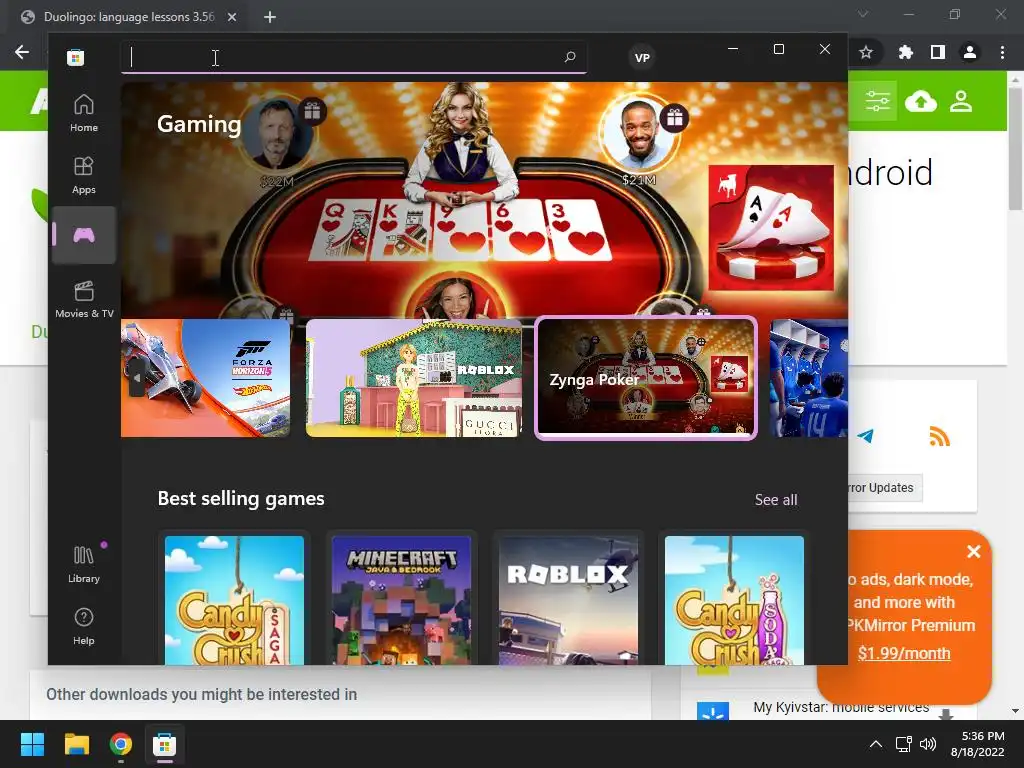The width and height of the screenshot is (1024, 768).
Task: Close the APKMirror Premium orange popup
Action: tap(974, 552)
